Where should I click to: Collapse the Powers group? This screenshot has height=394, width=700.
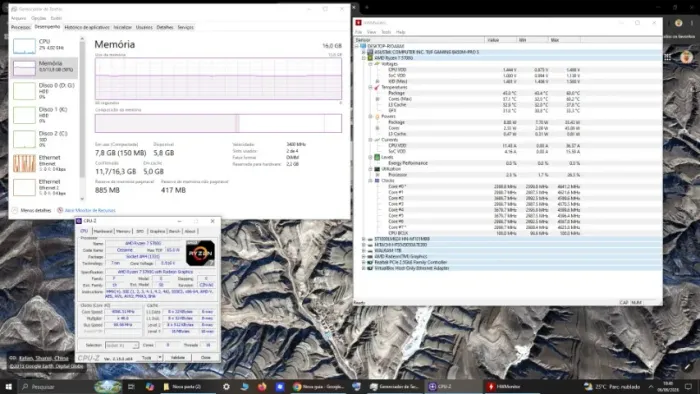[x=371, y=116]
